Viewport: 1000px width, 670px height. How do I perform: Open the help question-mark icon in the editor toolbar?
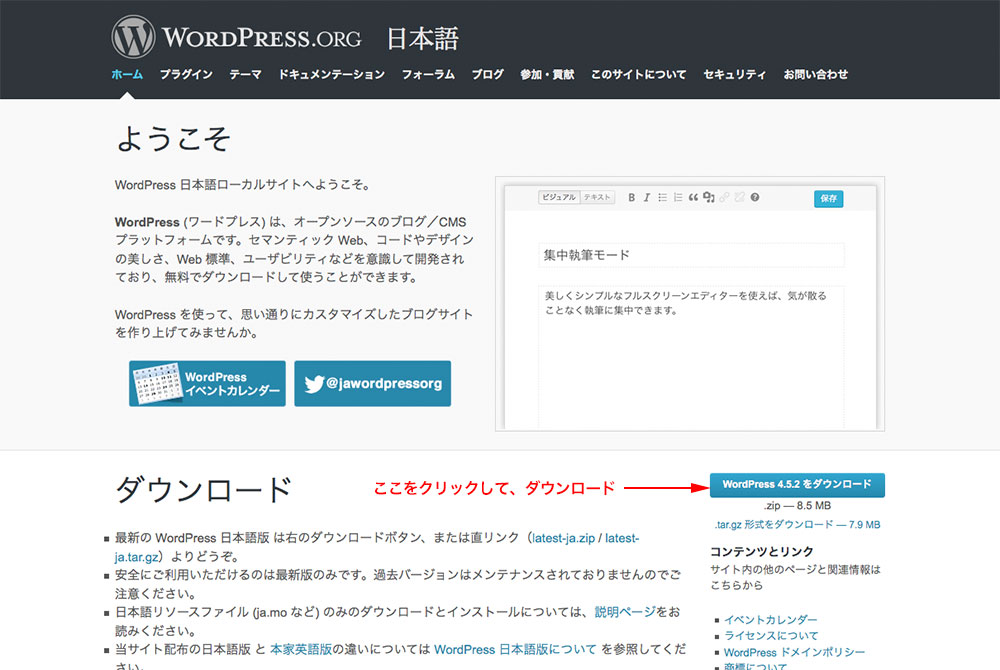point(755,198)
